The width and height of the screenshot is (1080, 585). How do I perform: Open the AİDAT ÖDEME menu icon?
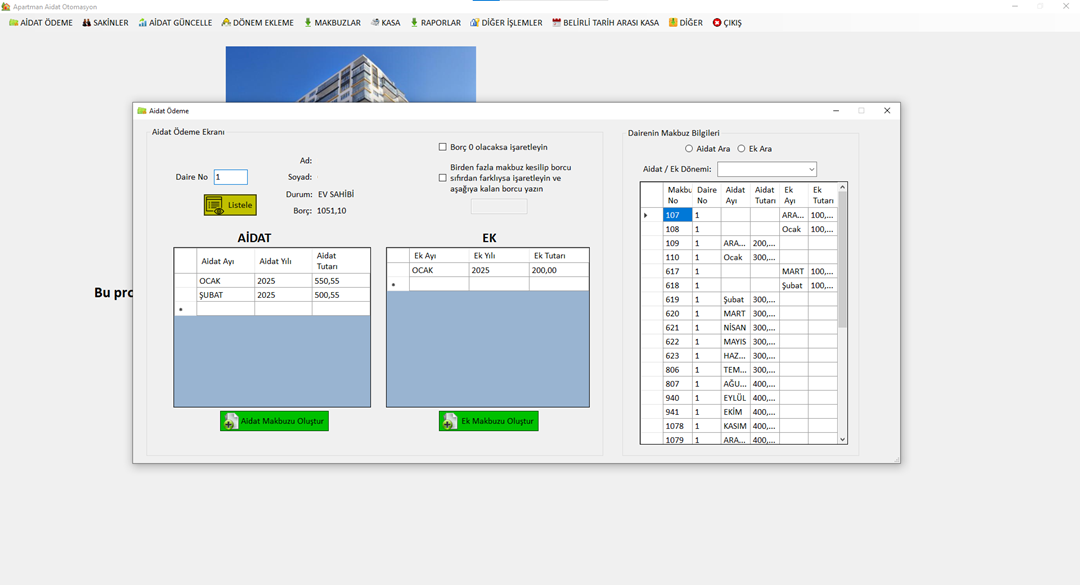point(14,23)
